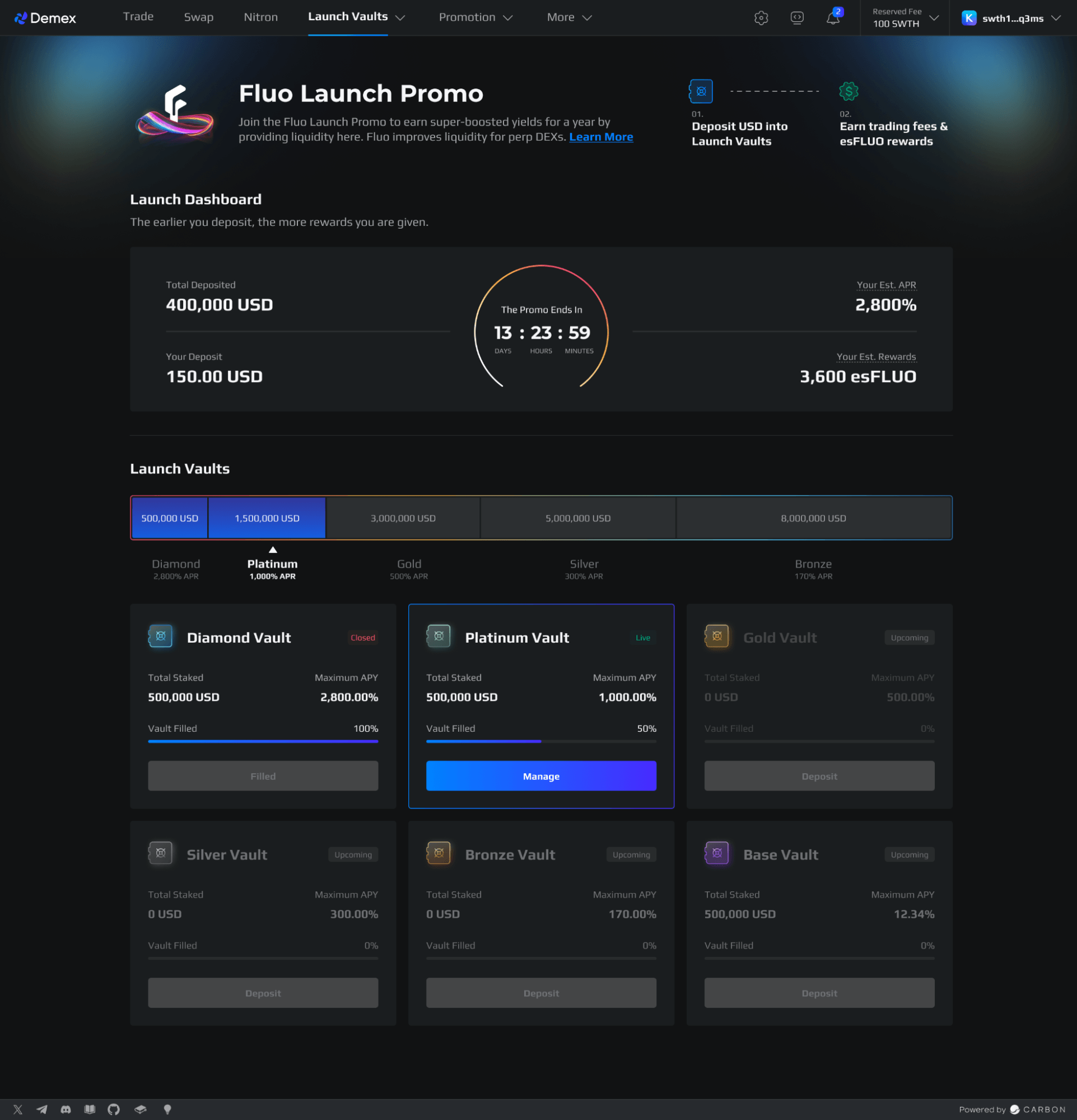This screenshot has width=1077, height=1120.
Task: Click the Gold Vault icon
Action: tap(717, 636)
